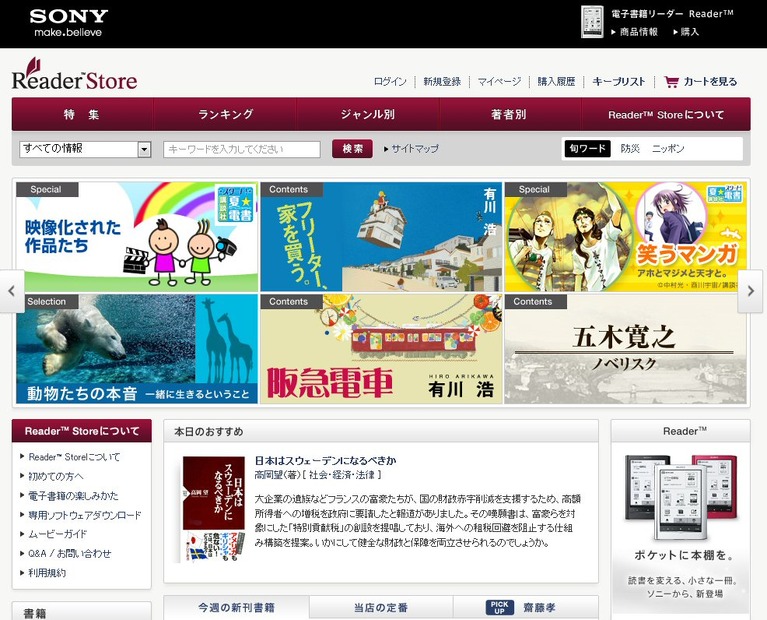The height and width of the screenshot is (620, 767).
Task: Open ムービーガイド link
Action: tap(57, 534)
